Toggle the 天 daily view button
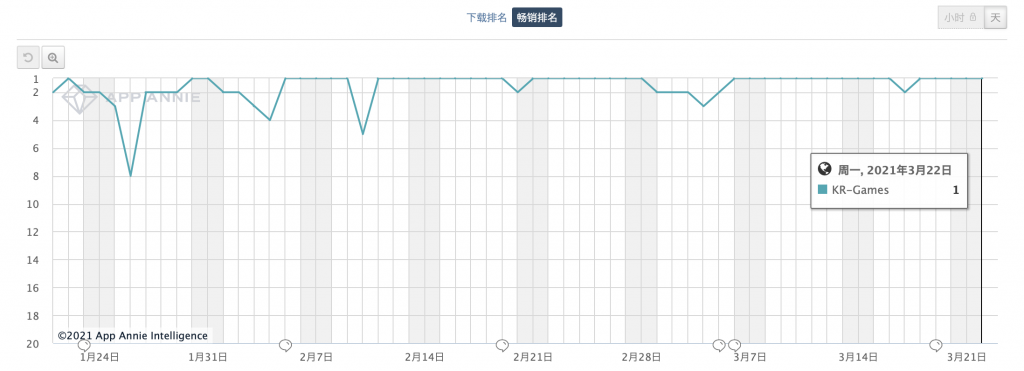The height and width of the screenshot is (371, 1024). coord(995,18)
